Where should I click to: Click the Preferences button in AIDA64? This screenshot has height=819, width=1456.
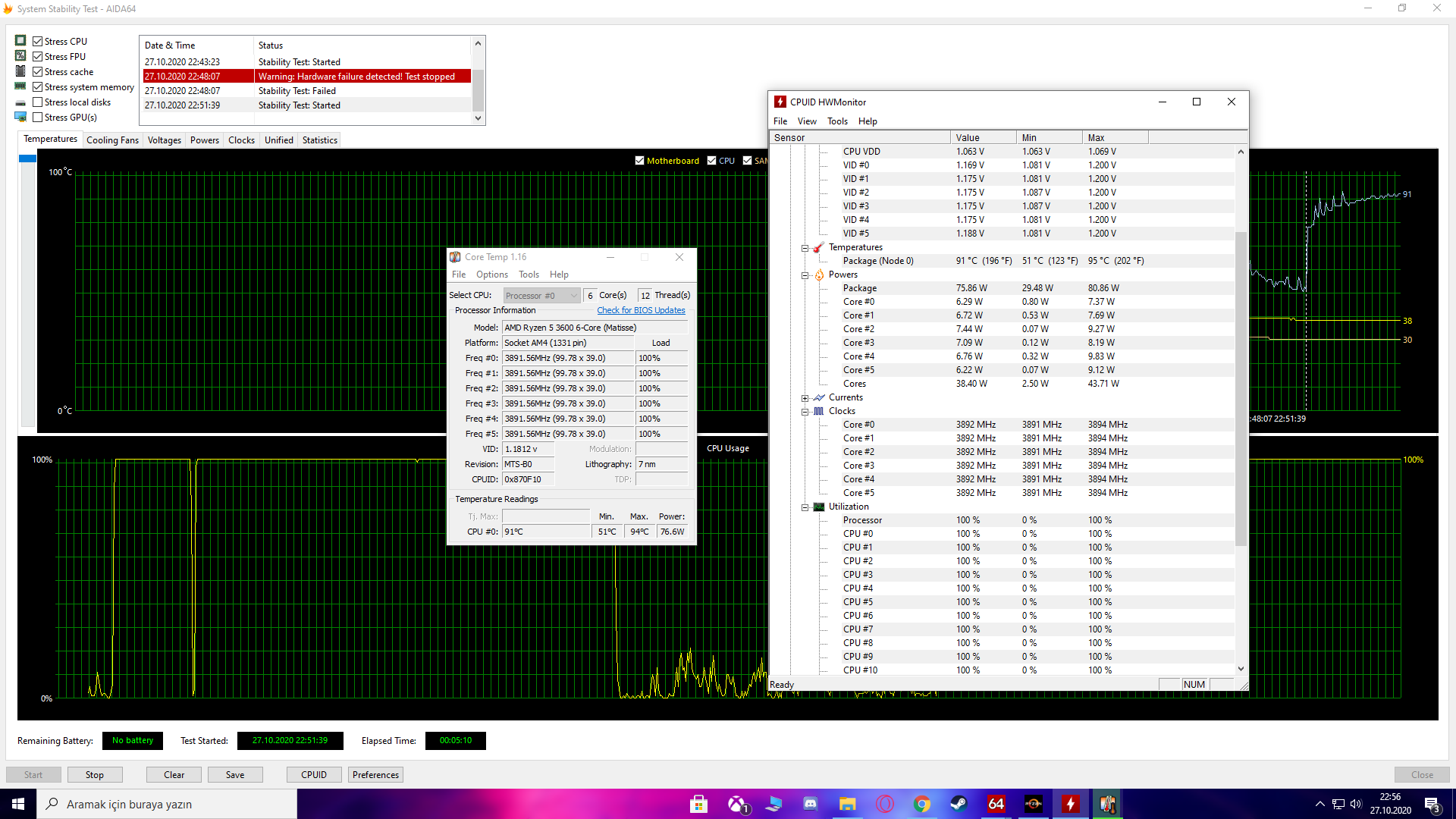coord(375,774)
